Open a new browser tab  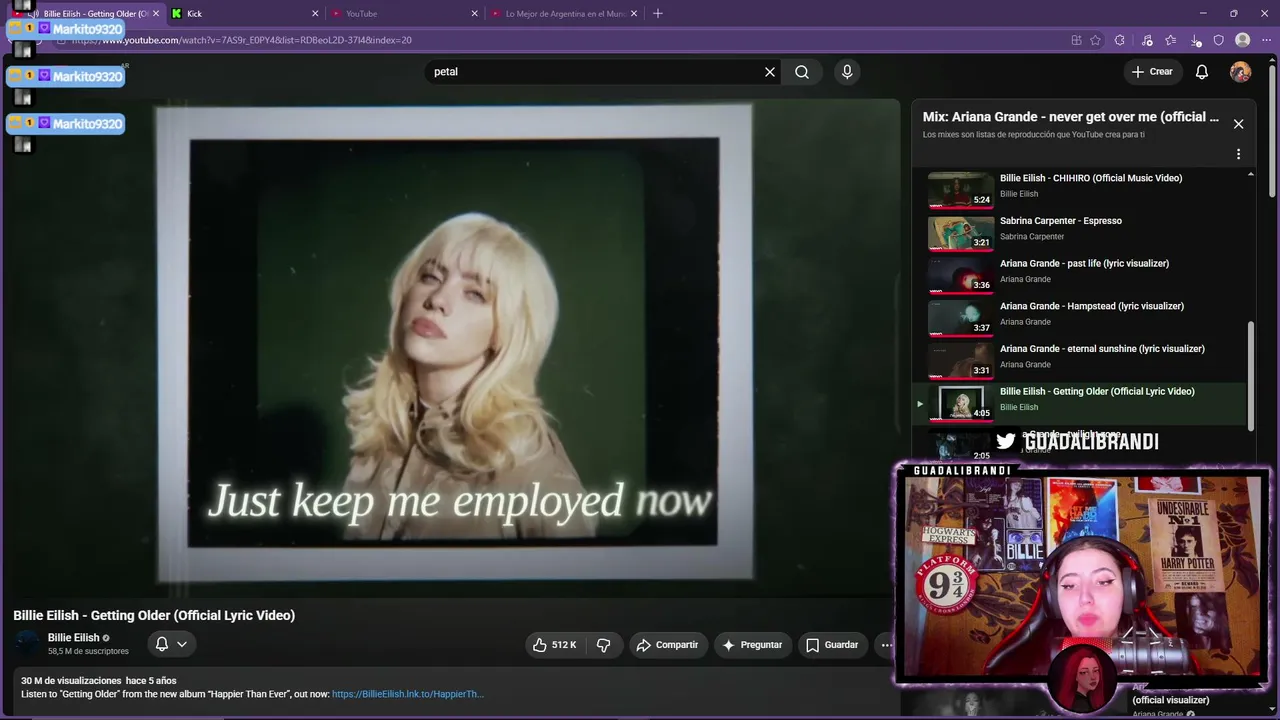coord(658,14)
